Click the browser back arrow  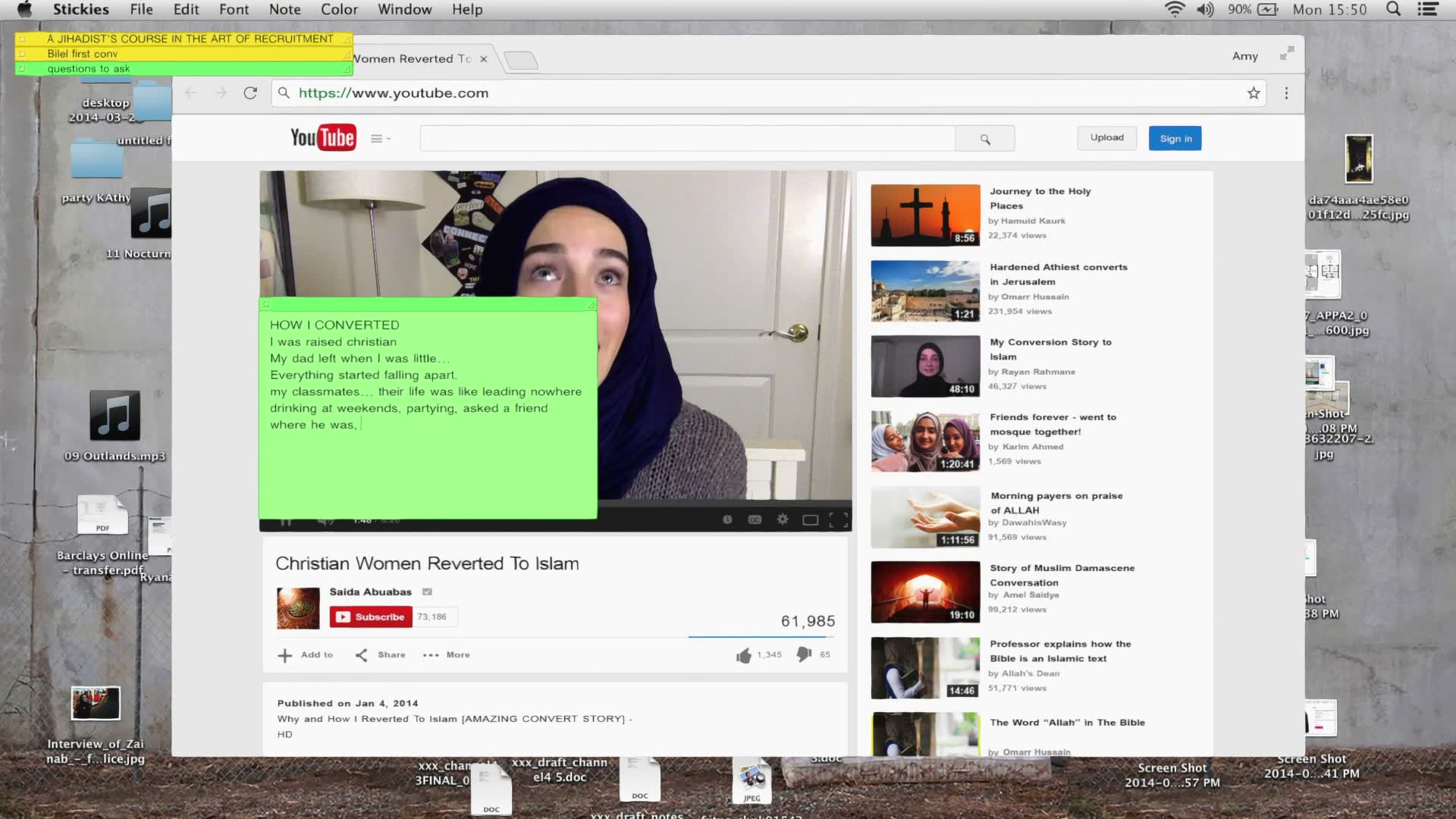(x=191, y=93)
